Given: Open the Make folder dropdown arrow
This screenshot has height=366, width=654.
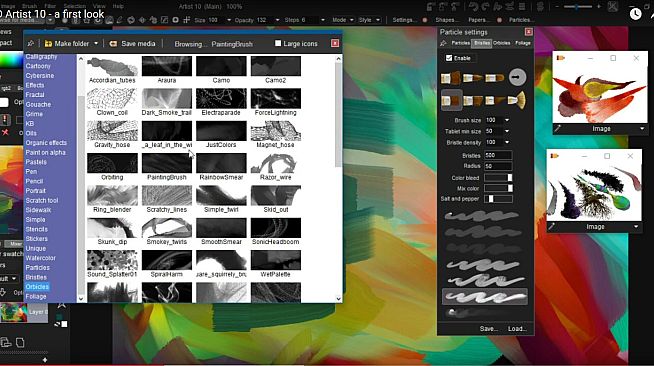Looking at the screenshot, I should point(96,43).
